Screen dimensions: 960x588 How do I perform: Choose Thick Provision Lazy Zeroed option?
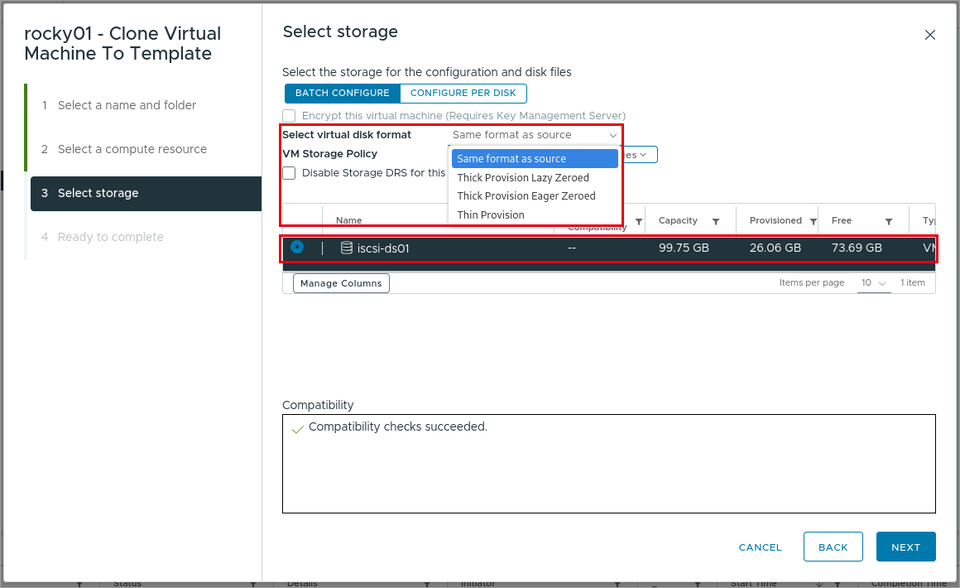pos(523,178)
